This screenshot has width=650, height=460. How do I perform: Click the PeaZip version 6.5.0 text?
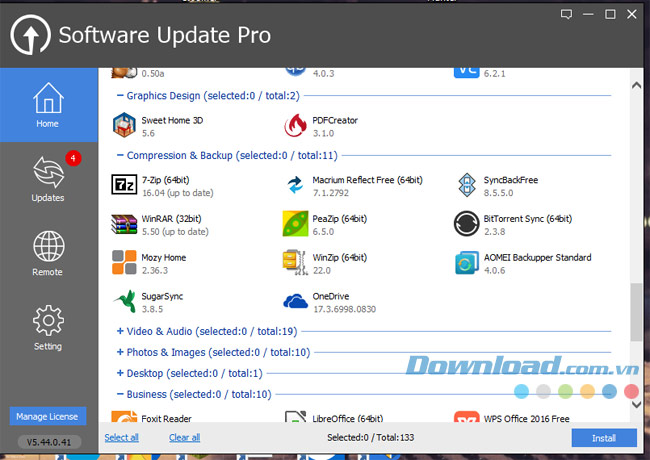[x=323, y=232]
